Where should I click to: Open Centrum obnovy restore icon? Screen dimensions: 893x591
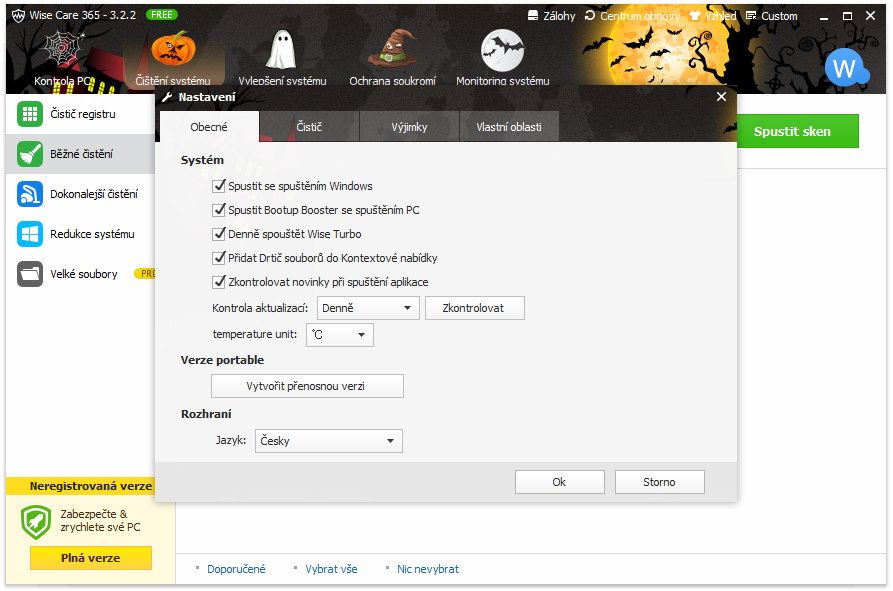[x=590, y=15]
